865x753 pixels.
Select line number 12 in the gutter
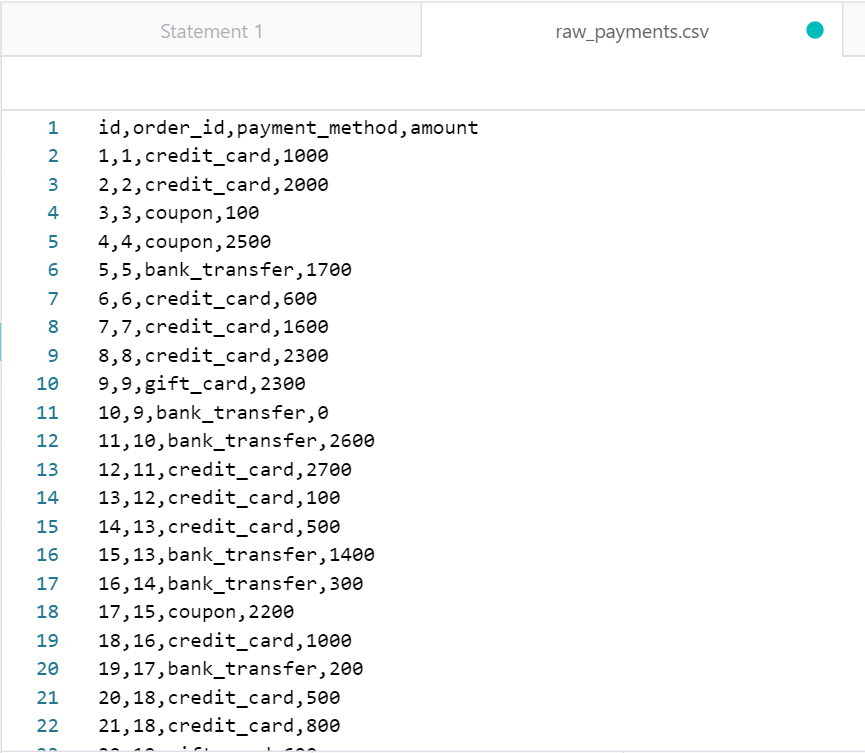coord(48,441)
